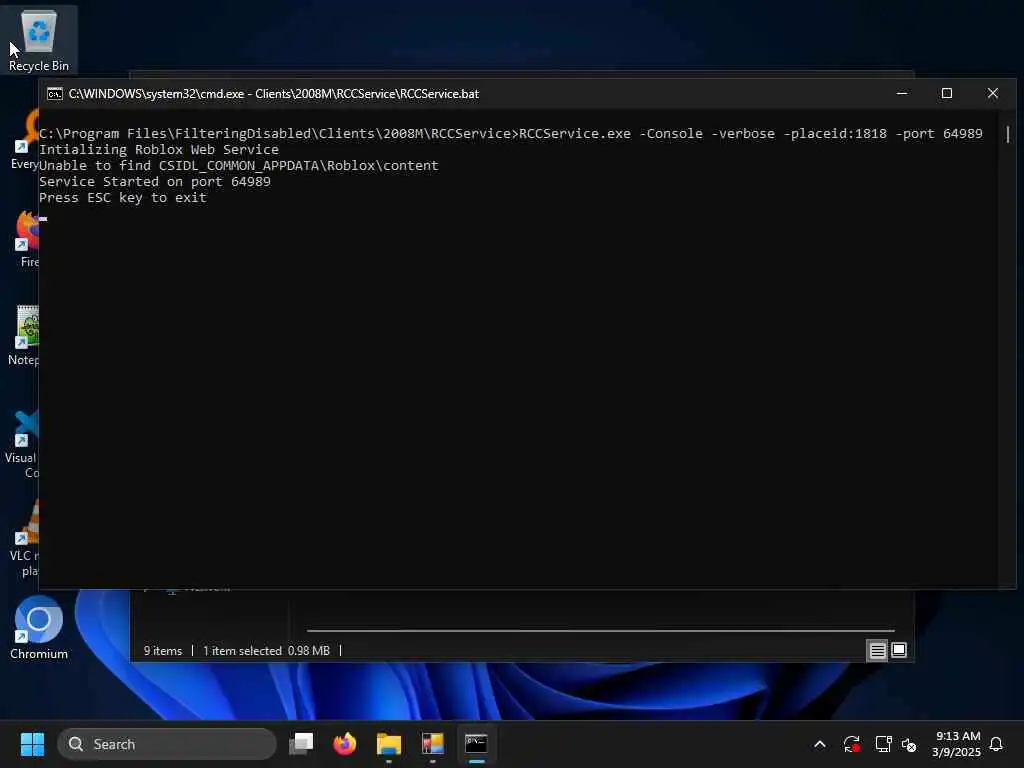1024x768 pixels.
Task: Click the cmd.exe window title bar icon
Action: (55, 94)
